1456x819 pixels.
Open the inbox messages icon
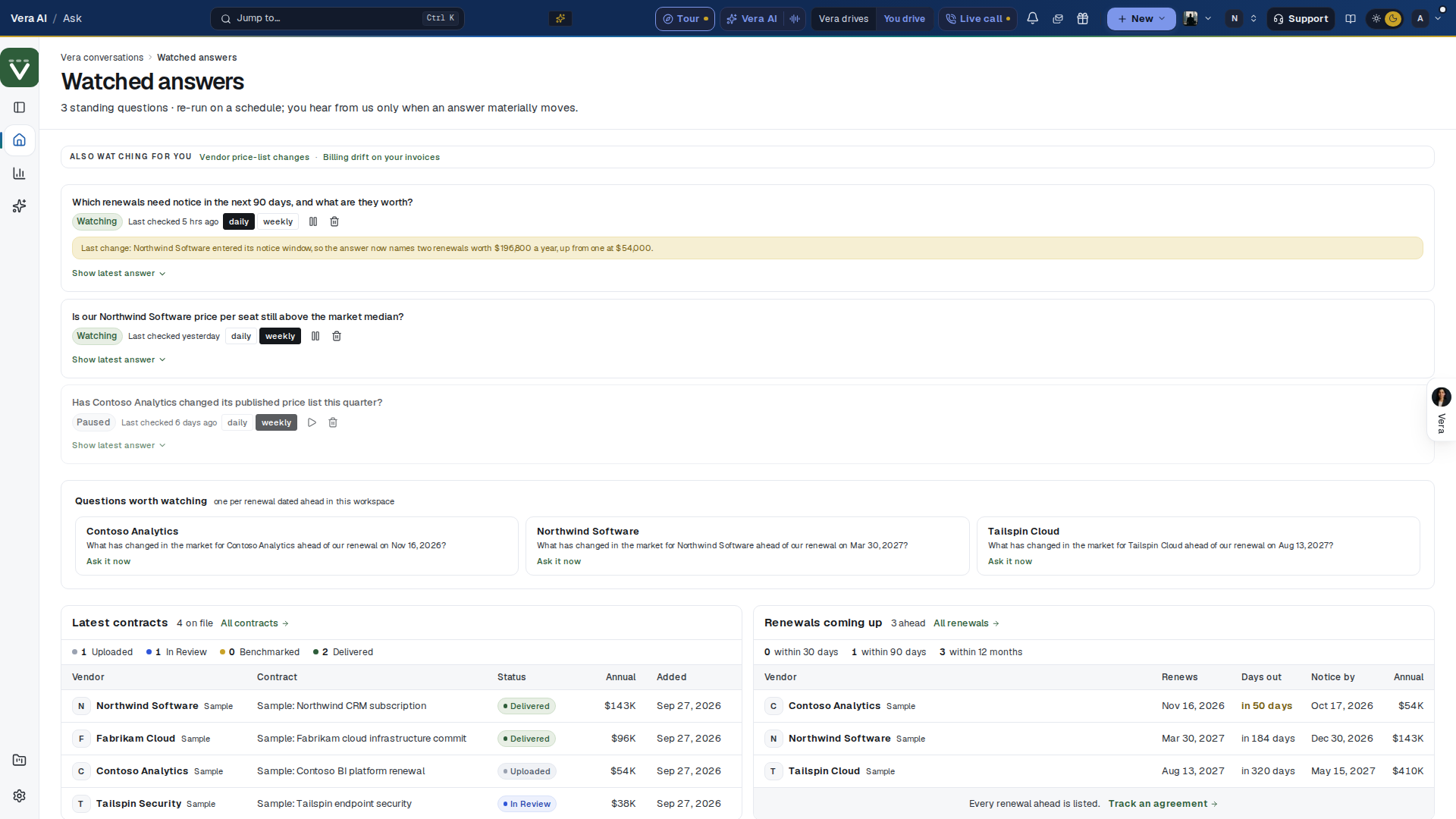pyautogui.click(x=1058, y=18)
